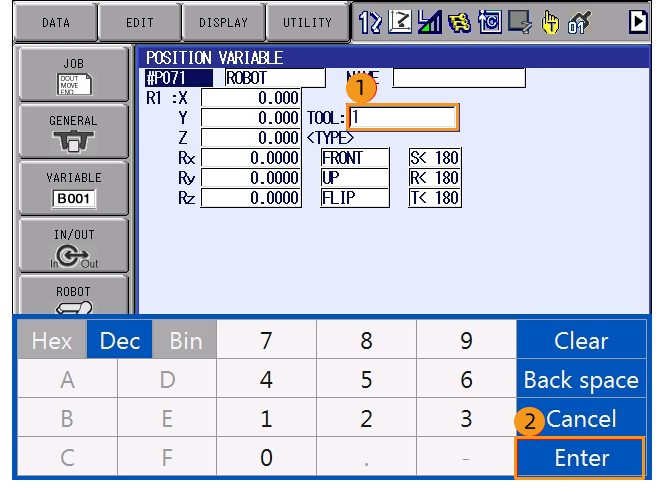The height and width of the screenshot is (492, 664).
Task: Click the robot coordinate system icon
Action: tap(400, 22)
